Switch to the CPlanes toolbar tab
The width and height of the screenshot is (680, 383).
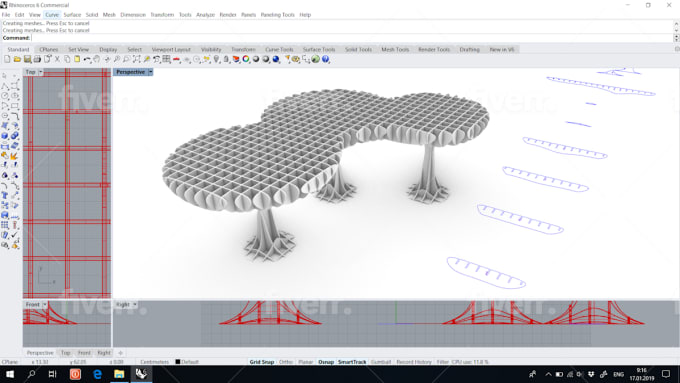tap(49, 49)
